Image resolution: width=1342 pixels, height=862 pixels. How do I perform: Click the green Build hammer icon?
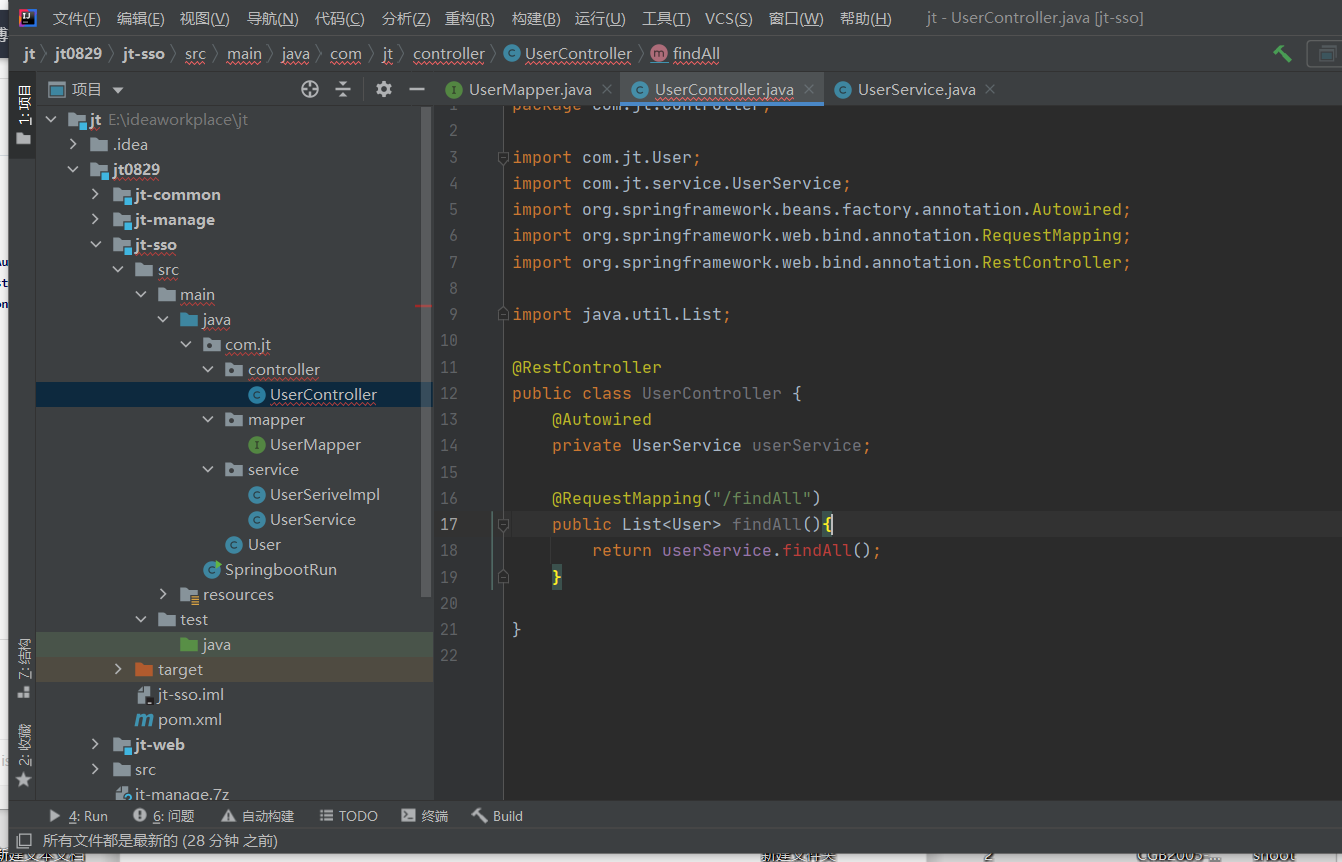(1282, 53)
